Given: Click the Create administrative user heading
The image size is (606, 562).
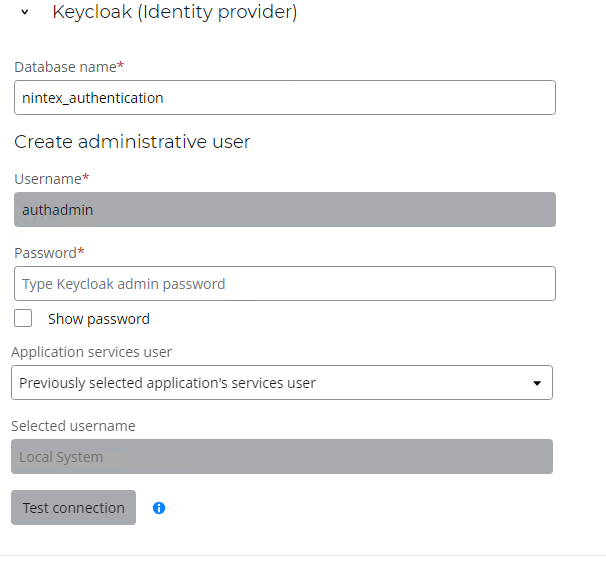Looking at the screenshot, I should point(132,142).
